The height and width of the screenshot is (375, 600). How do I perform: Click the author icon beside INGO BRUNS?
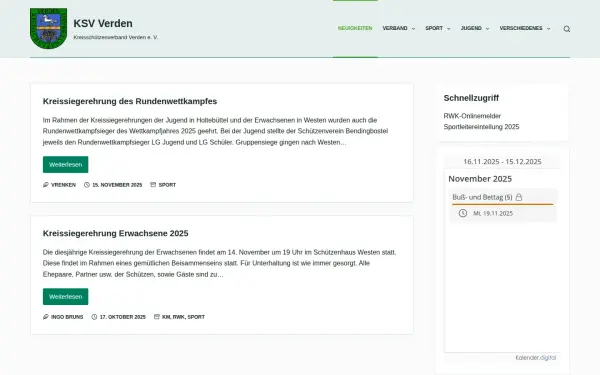[x=46, y=317]
